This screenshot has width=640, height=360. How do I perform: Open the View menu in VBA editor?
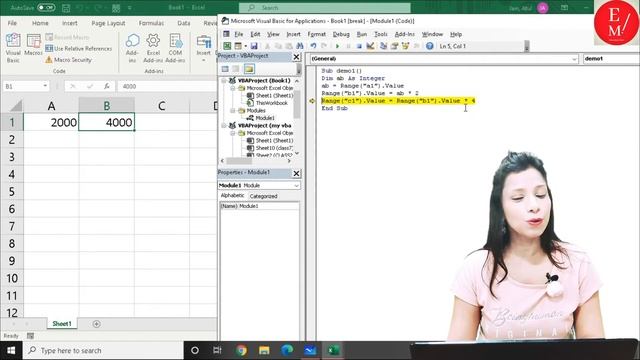[x=273, y=34]
